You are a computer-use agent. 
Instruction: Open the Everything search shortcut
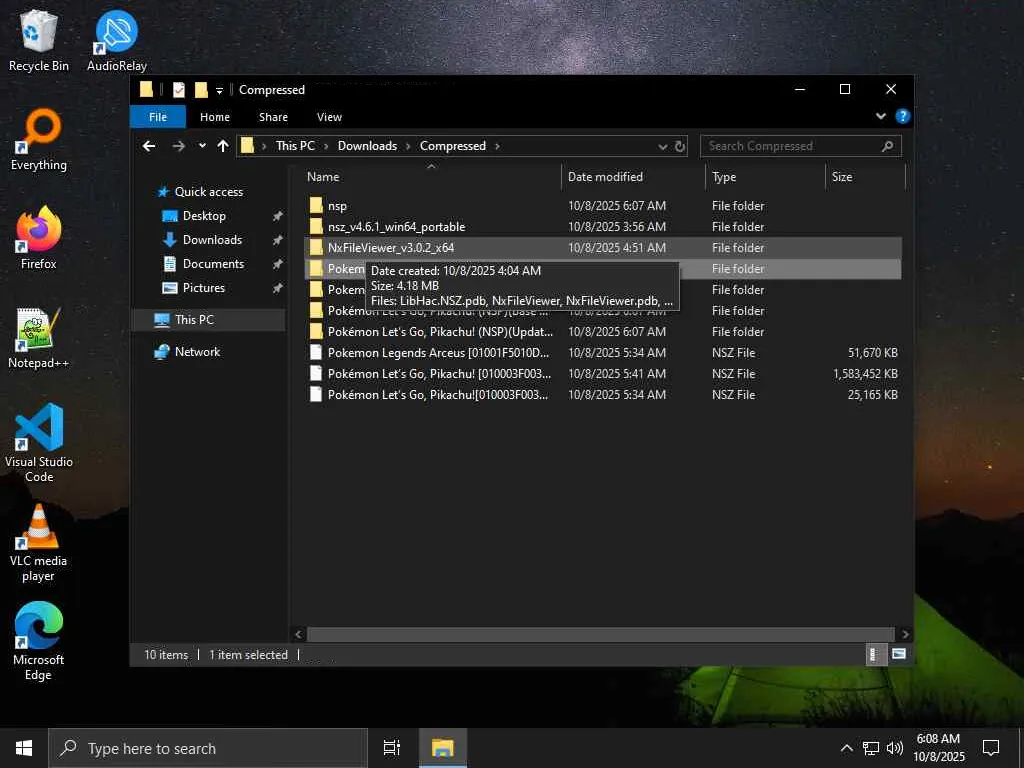39,140
